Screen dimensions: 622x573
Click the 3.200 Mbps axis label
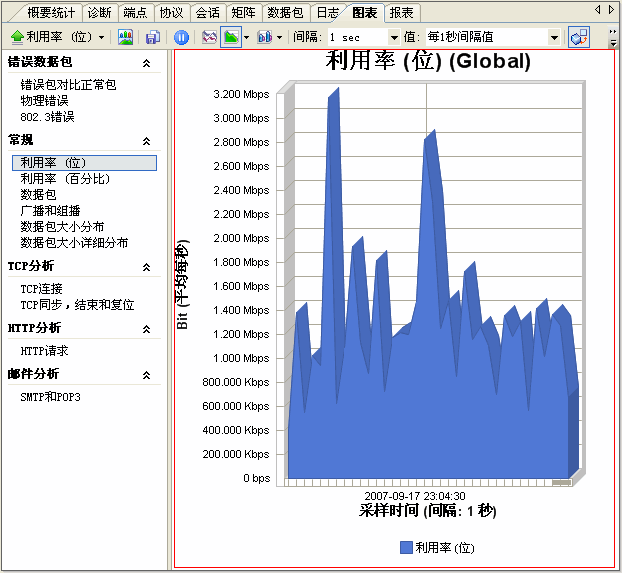[x=241, y=94]
